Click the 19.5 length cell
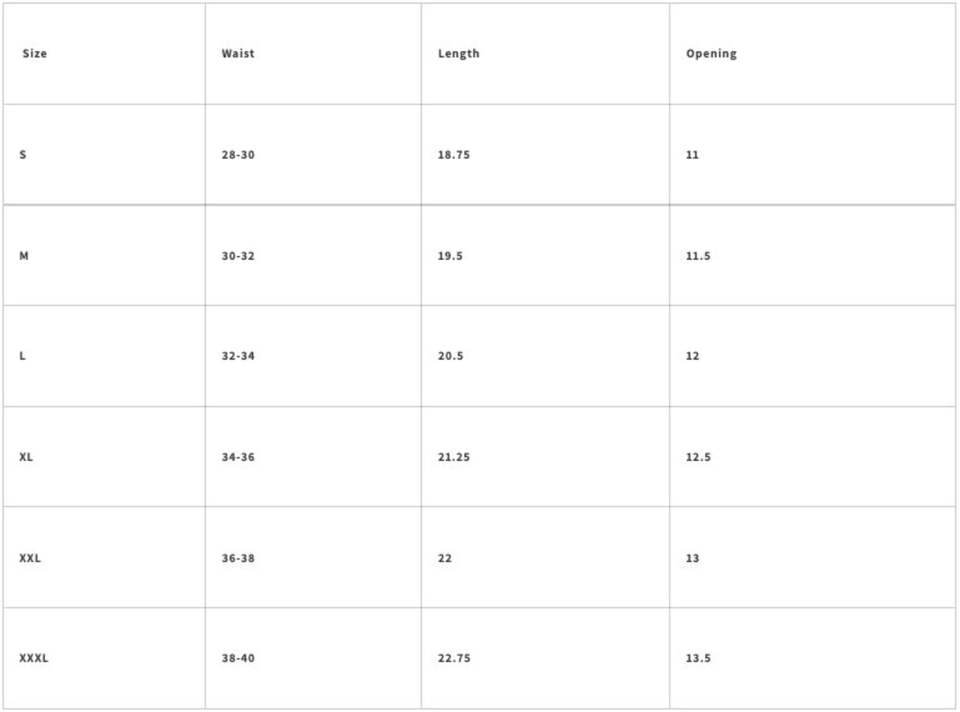The width and height of the screenshot is (960, 712). pos(450,256)
